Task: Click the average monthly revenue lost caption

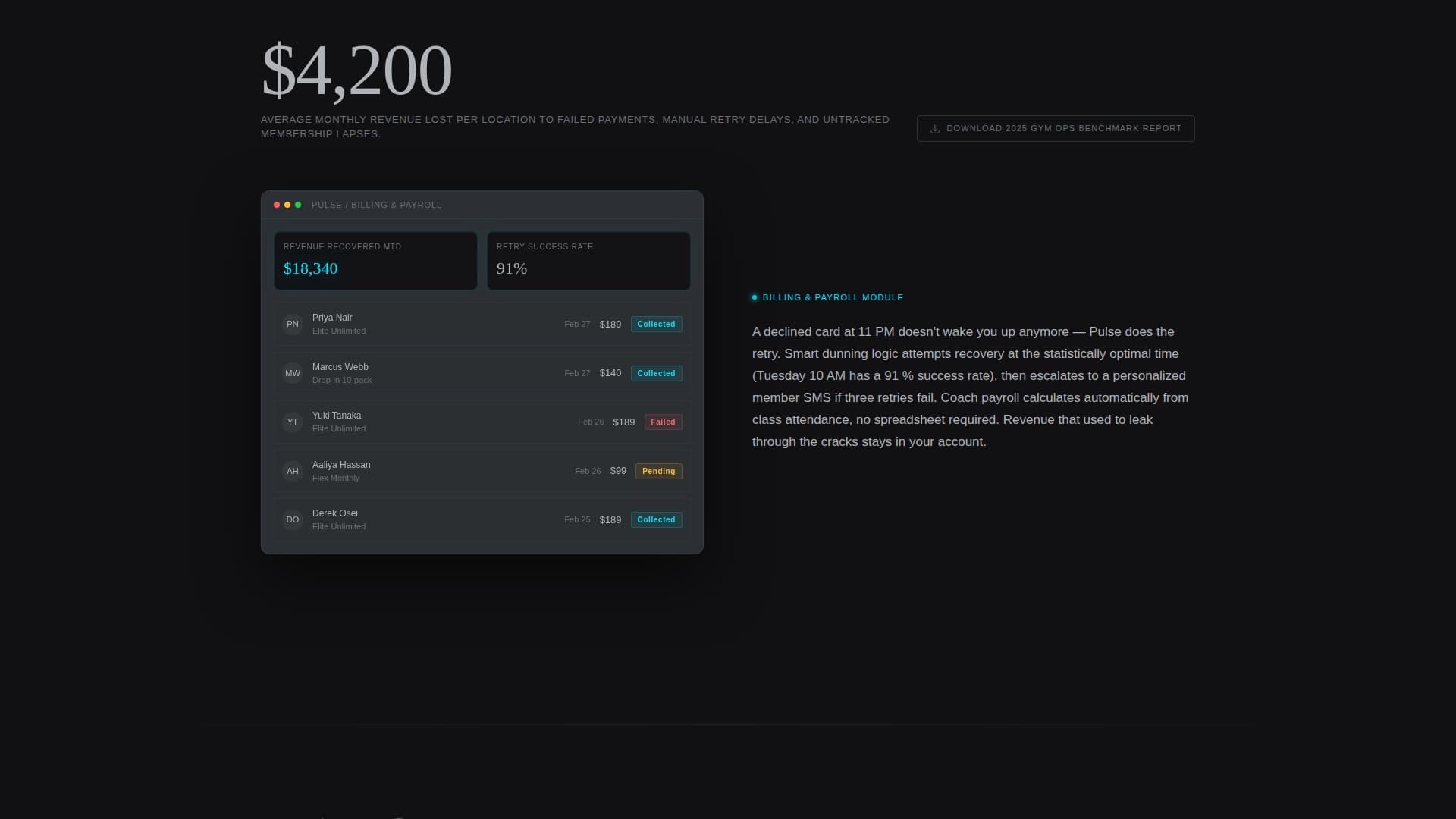Action: [x=575, y=127]
